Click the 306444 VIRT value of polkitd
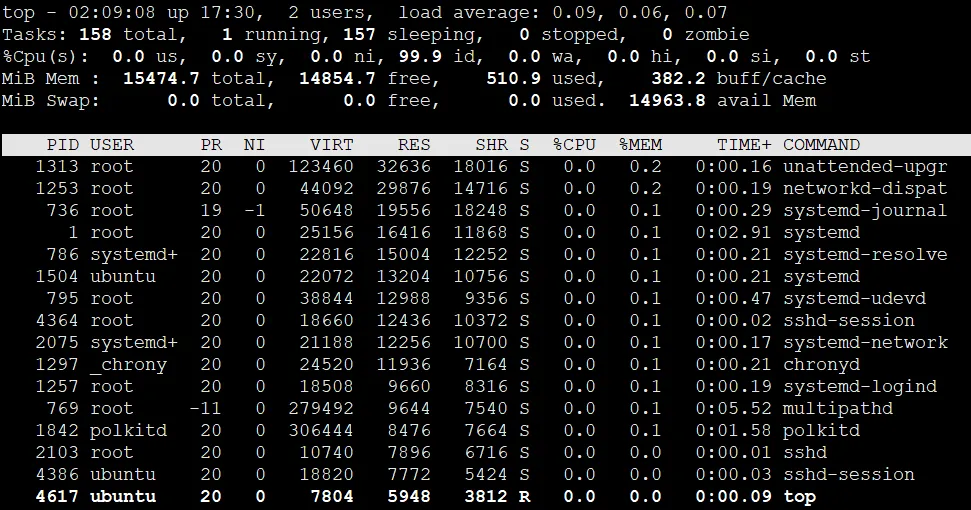 point(321,431)
